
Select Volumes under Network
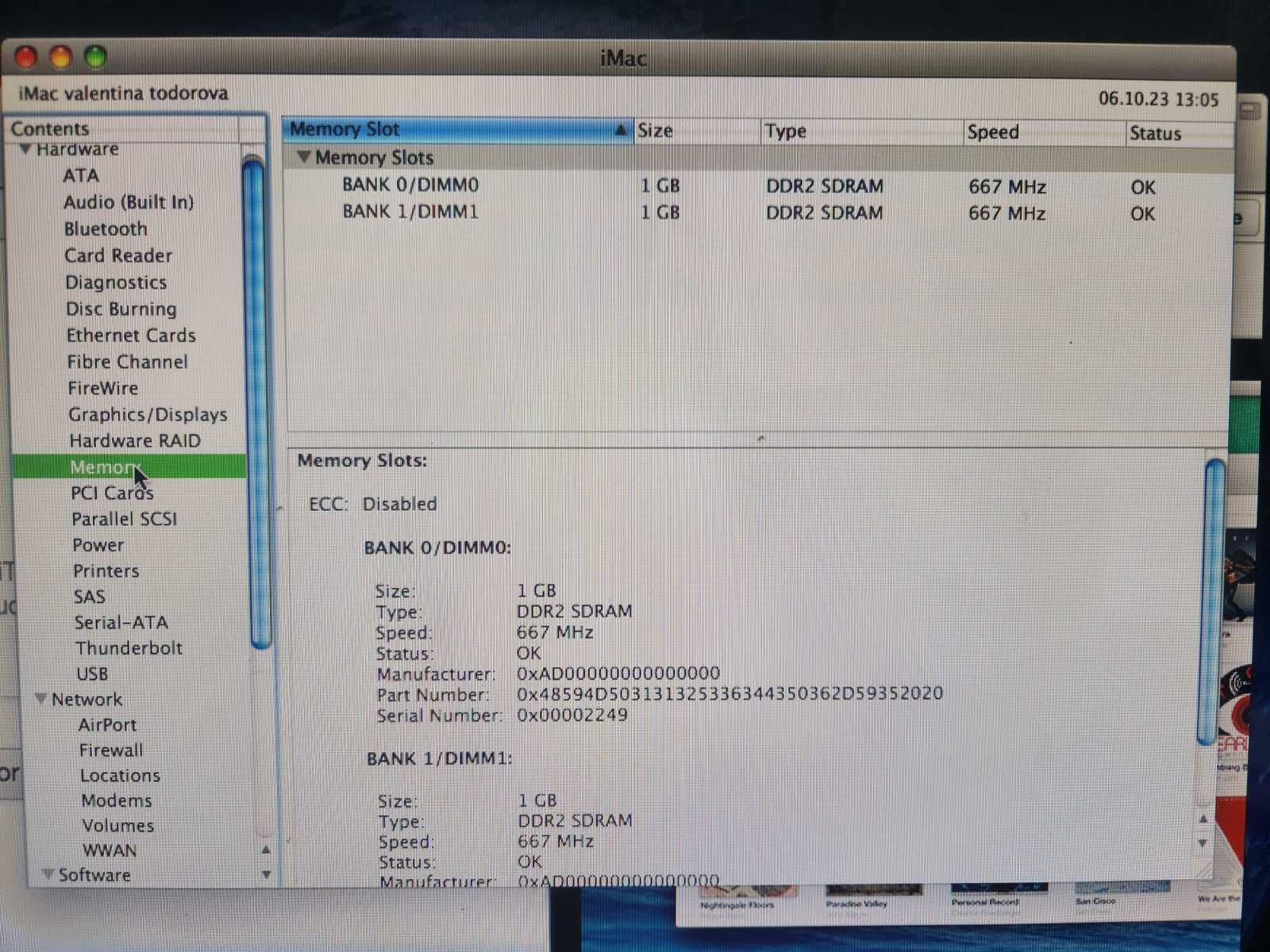(x=118, y=825)
